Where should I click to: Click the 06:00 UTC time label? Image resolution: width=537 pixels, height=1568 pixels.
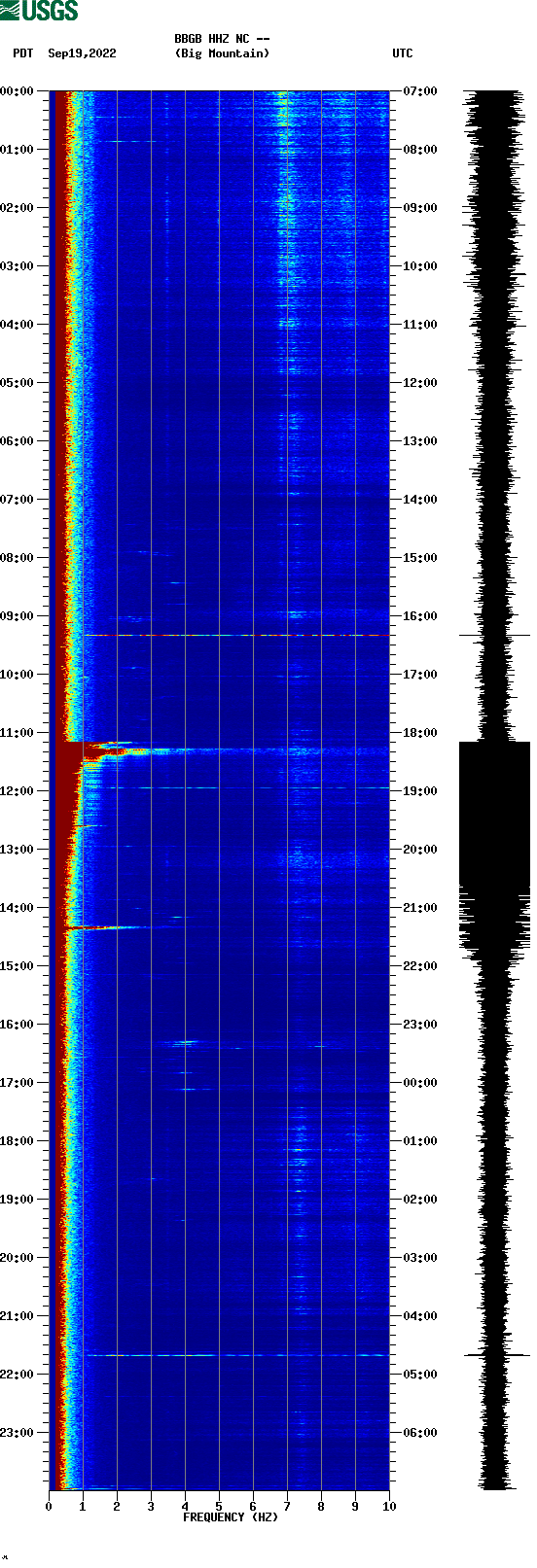420,1433
